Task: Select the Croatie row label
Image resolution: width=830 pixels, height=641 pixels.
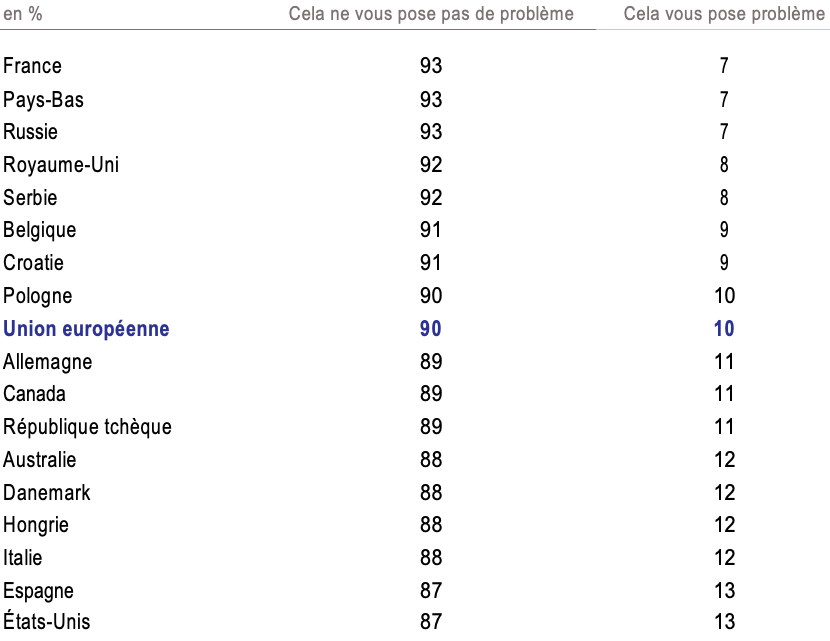Action: click(33, 263)
